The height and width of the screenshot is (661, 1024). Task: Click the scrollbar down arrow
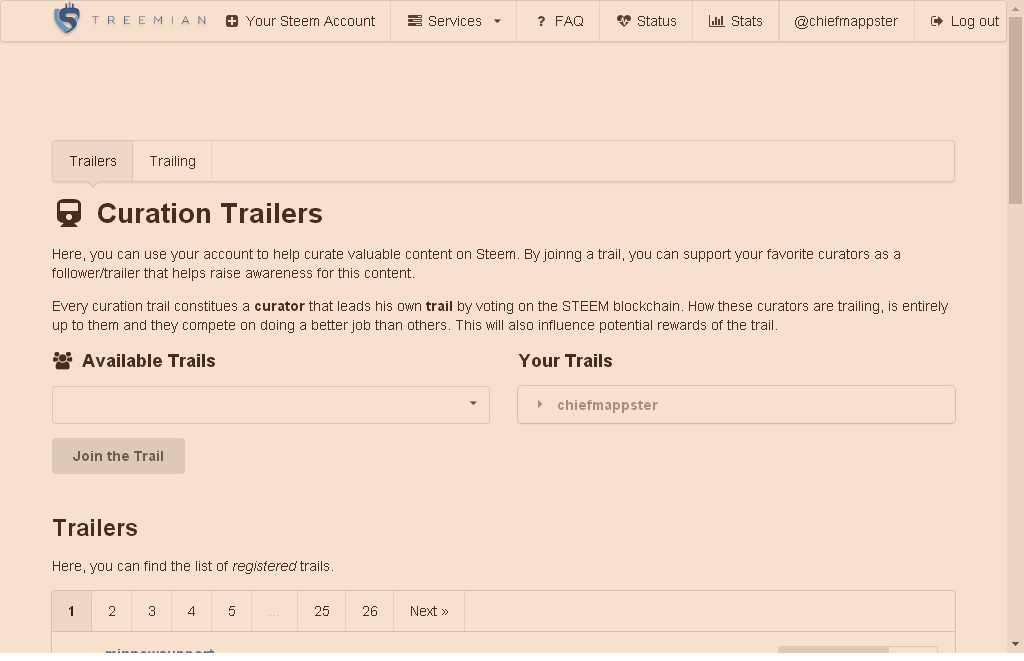pos(1015,644)
